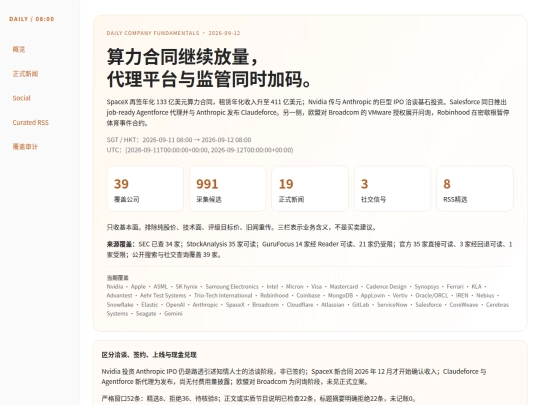
Task: Select Advantest in the coverage list
Action: (119, 295)
